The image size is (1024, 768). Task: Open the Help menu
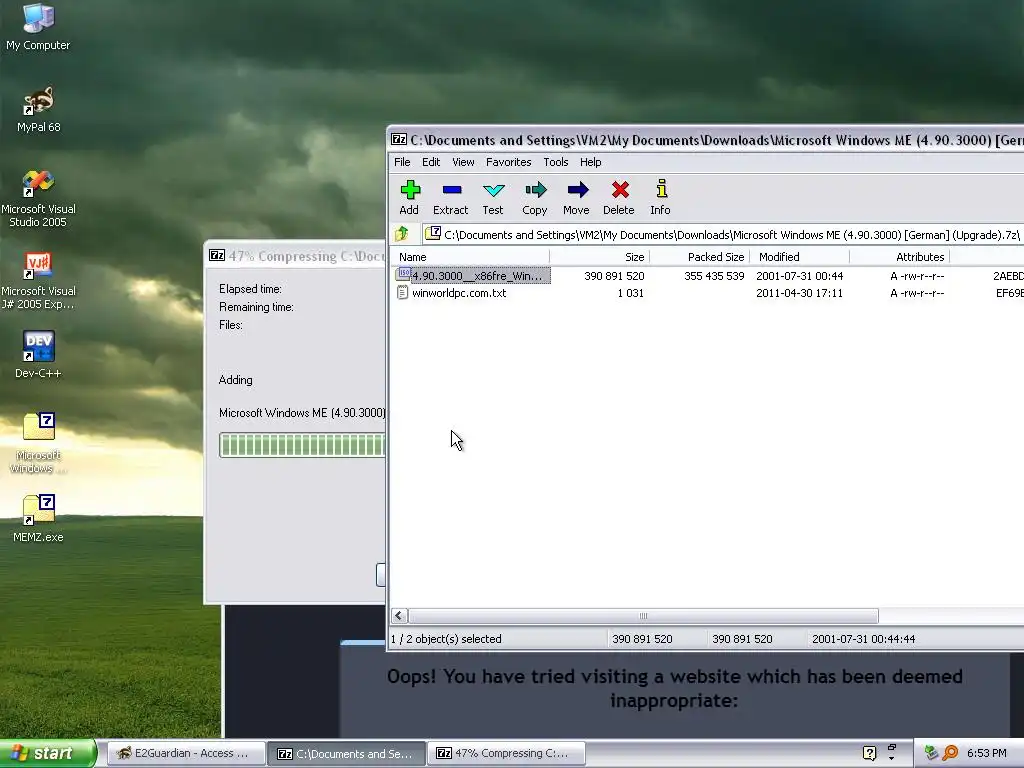pos(590,162)
